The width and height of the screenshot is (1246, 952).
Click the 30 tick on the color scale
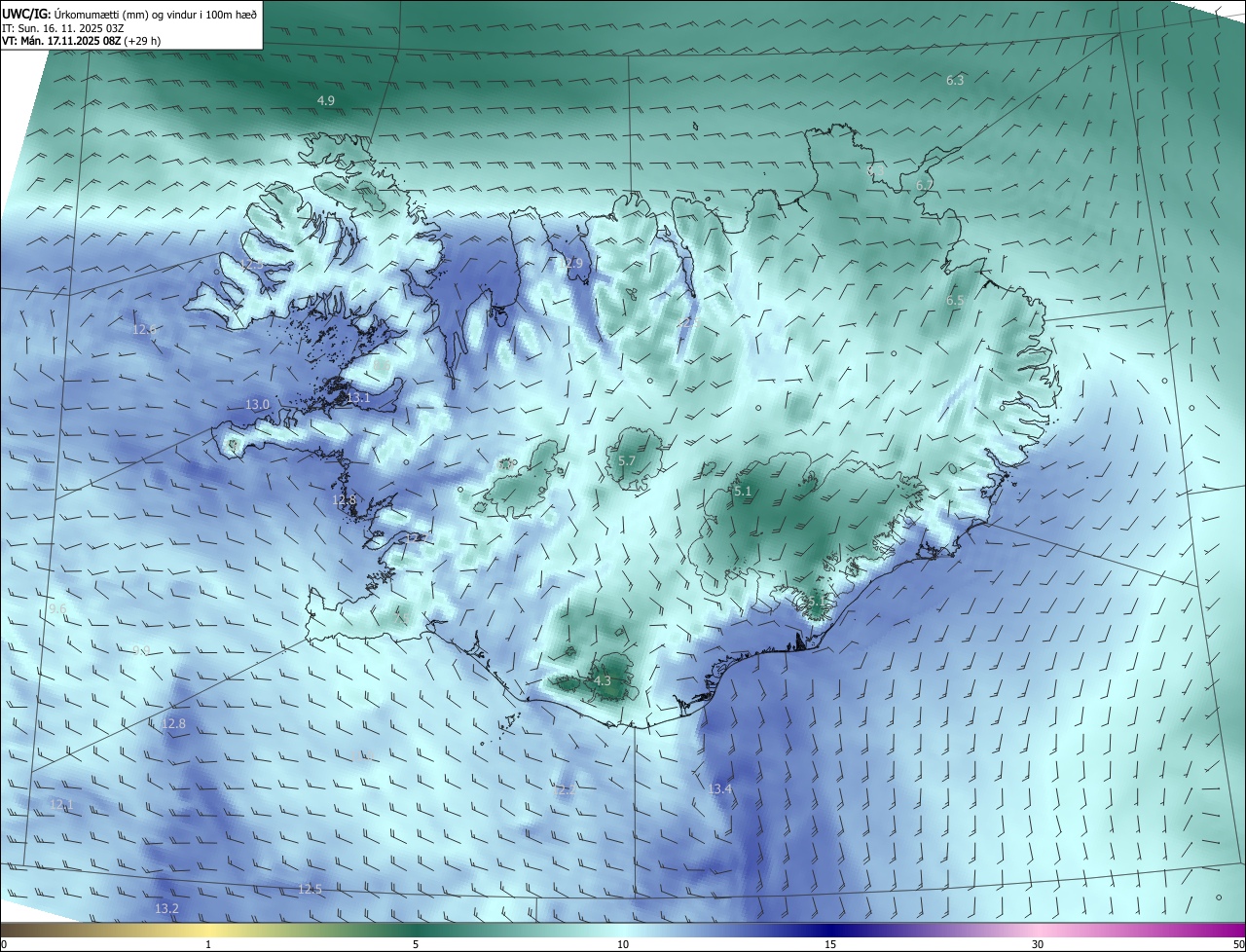click(1038, 944)
